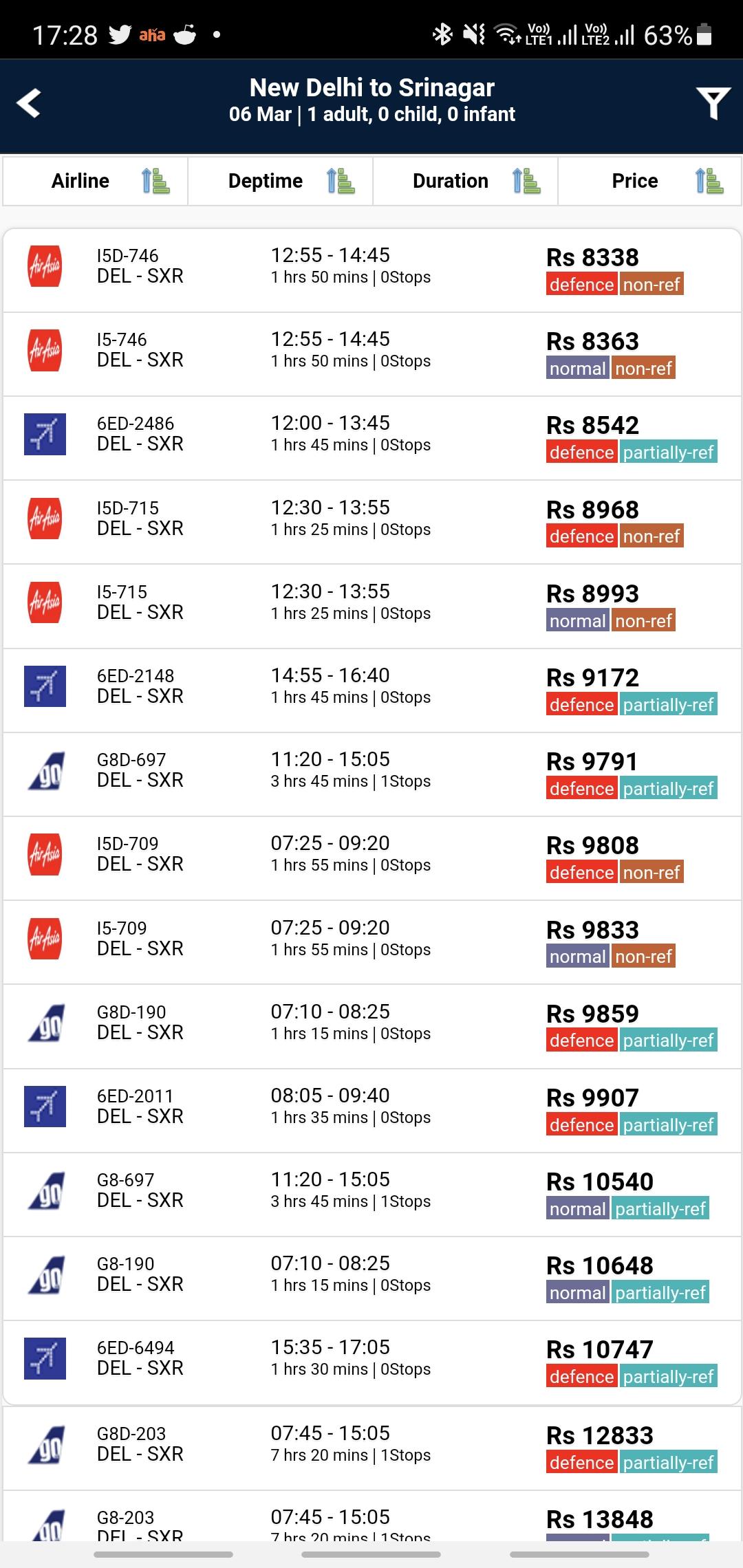Viewport: 743px width, 1568px height.
Task: Tap partially-ref tag on Rs 8542 fare
Action: pyautogui.click(x=669, y=453)
